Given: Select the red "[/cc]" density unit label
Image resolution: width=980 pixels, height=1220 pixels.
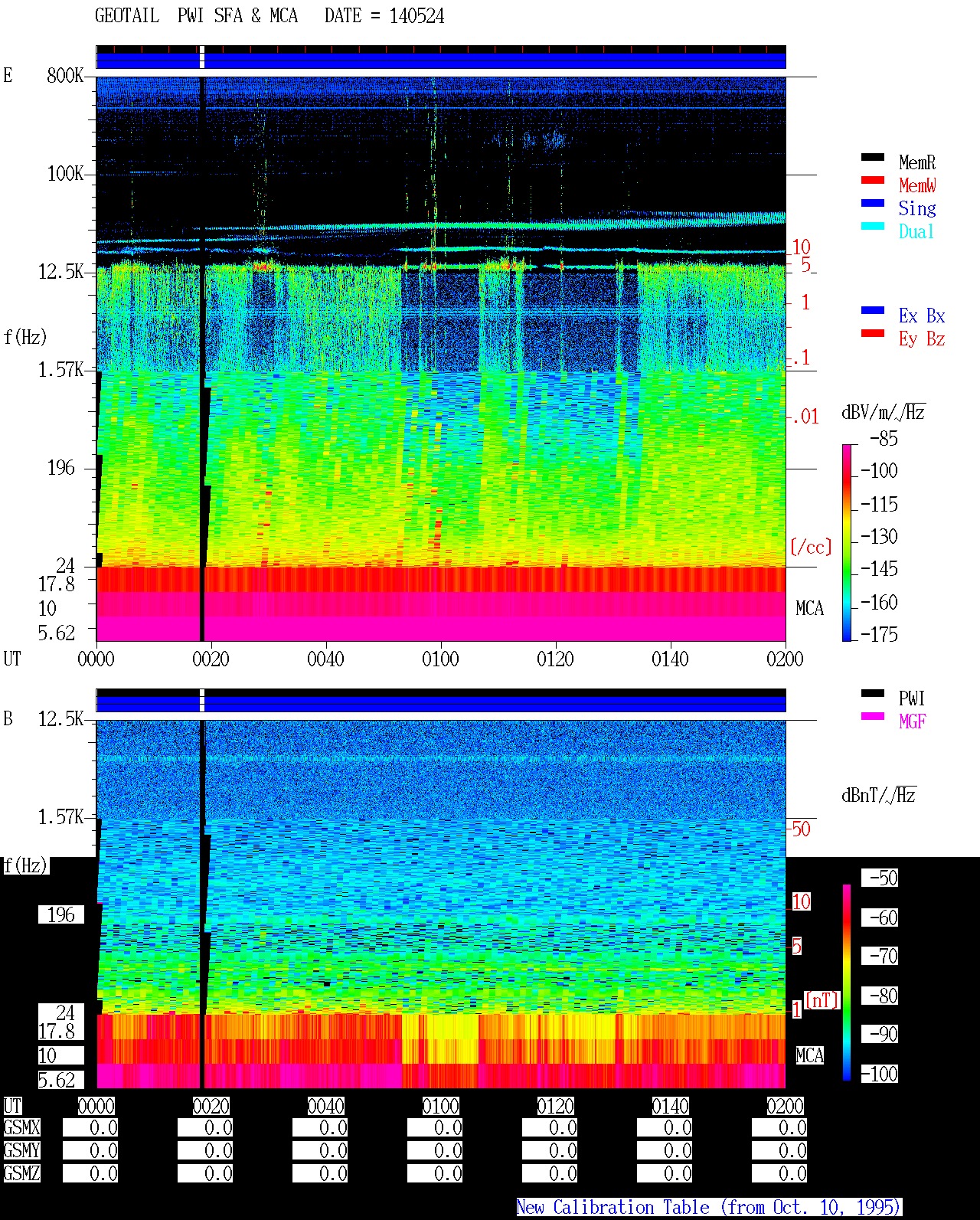Looking at the screenshot, I should (811, 547).
